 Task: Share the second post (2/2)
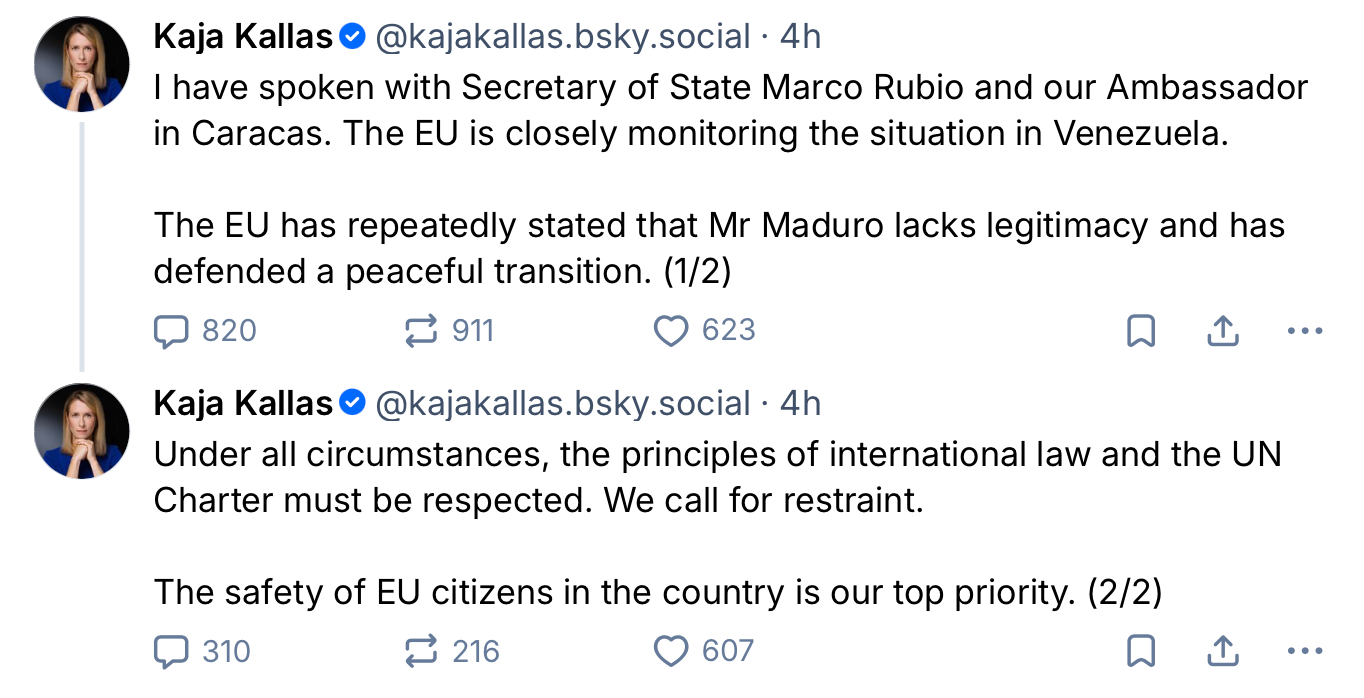[x=1223, y=652]
